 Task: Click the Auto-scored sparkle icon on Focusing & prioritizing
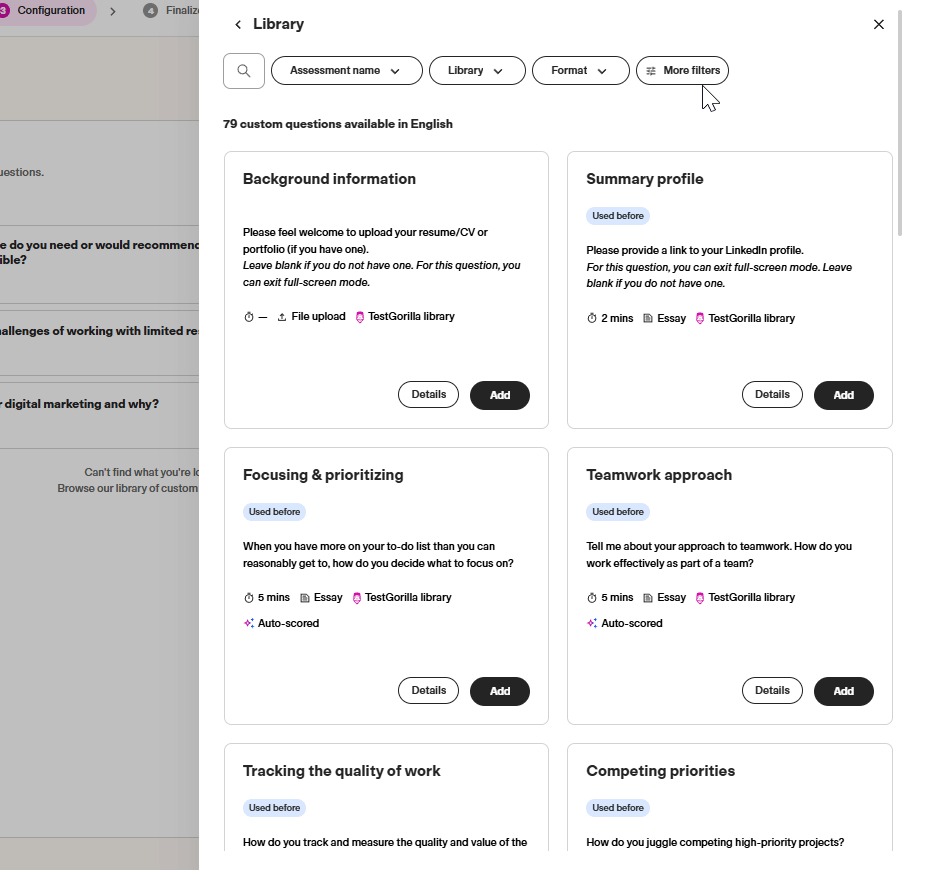(246, 623)
